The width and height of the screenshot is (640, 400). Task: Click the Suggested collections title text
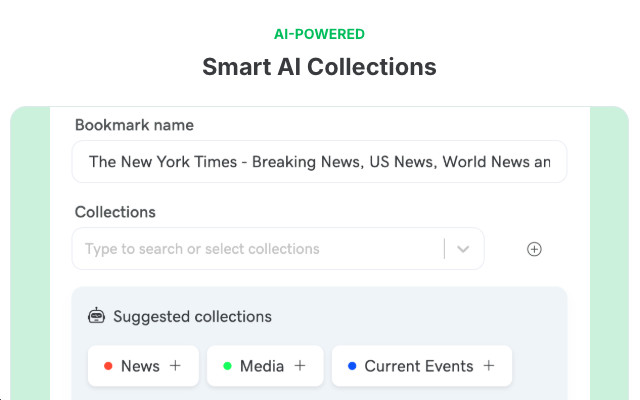(192, 316)
